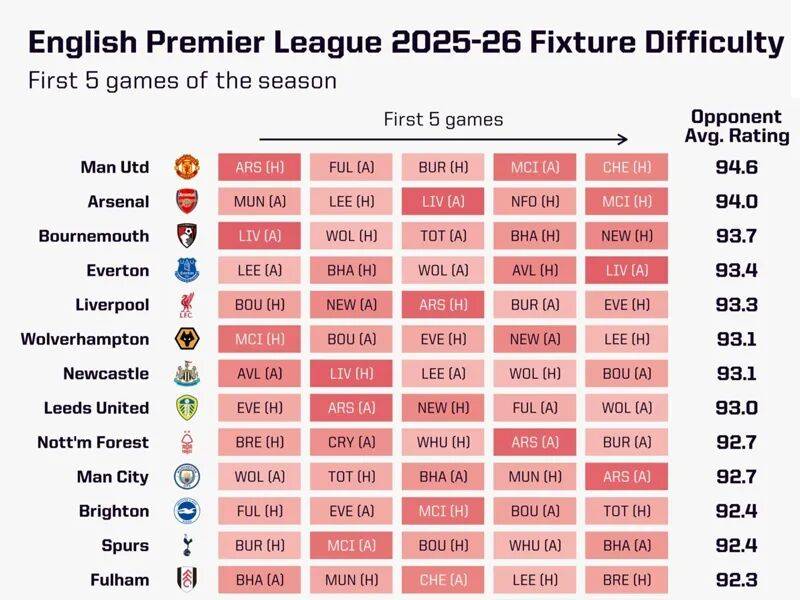Screen dimensions: 800x600
Task: Click the Leeds United team name
Action: pos(96,408)
